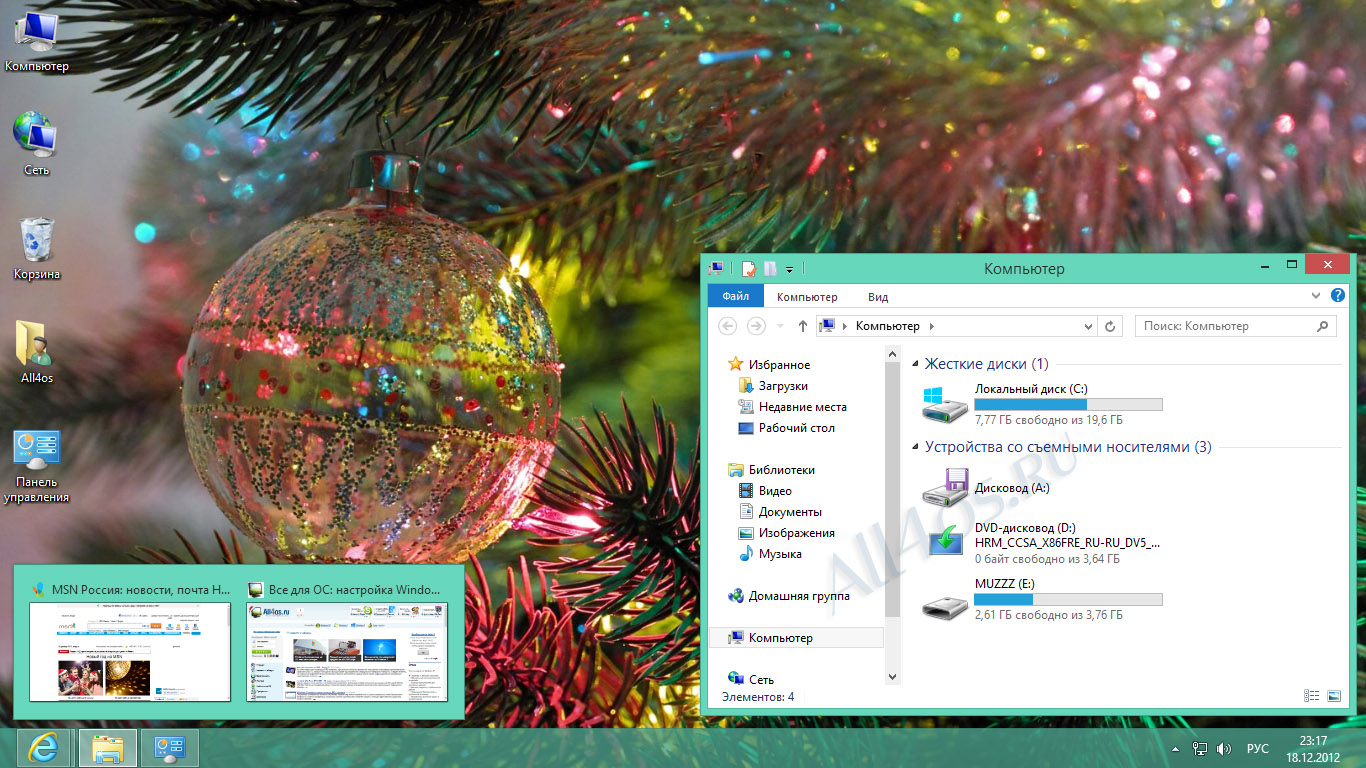Select DVD-дисковод (D:) drive
This screenshot has width=1366, height=768.
pos(1041,542)
